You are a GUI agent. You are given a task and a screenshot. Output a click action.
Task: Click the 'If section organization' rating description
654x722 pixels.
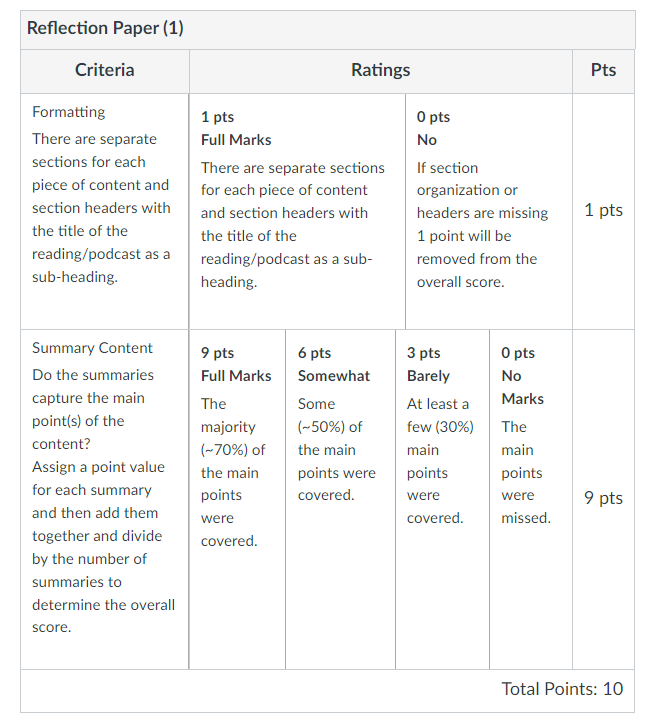click(482, 225)
